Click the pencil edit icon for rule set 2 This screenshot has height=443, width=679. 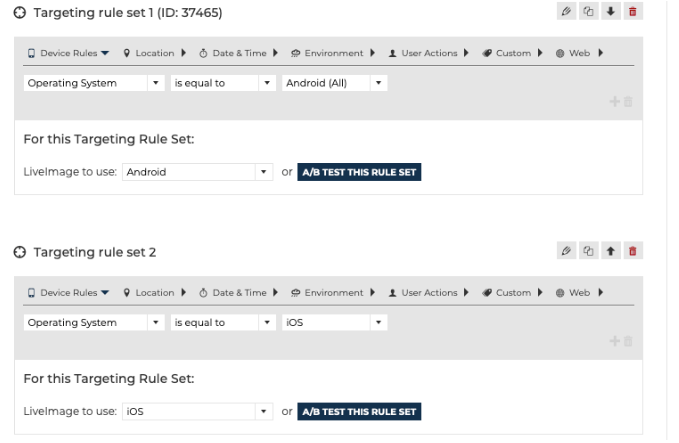click(567, 250)
